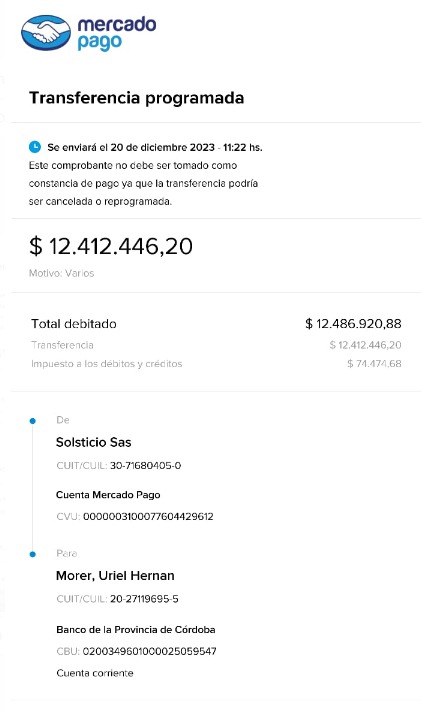Click the recipient CUIT 20-27119695-5
421x711 pixels.
click(144, 599)
